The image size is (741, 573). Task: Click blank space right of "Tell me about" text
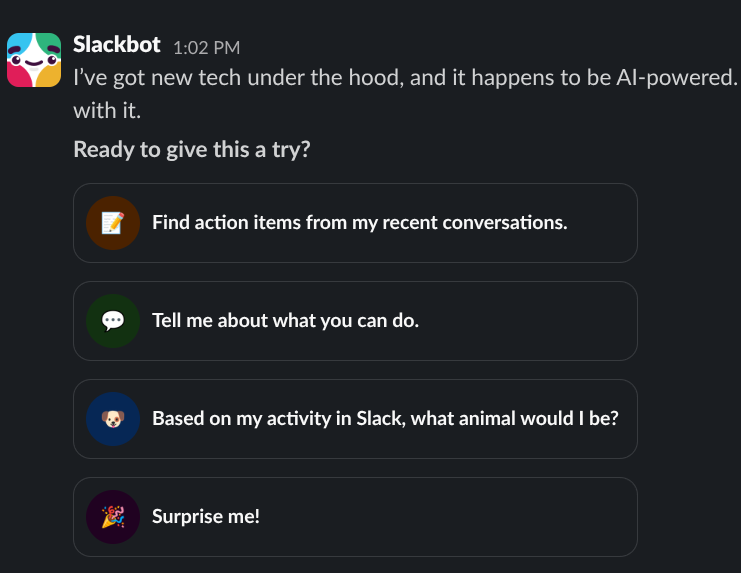530,321
